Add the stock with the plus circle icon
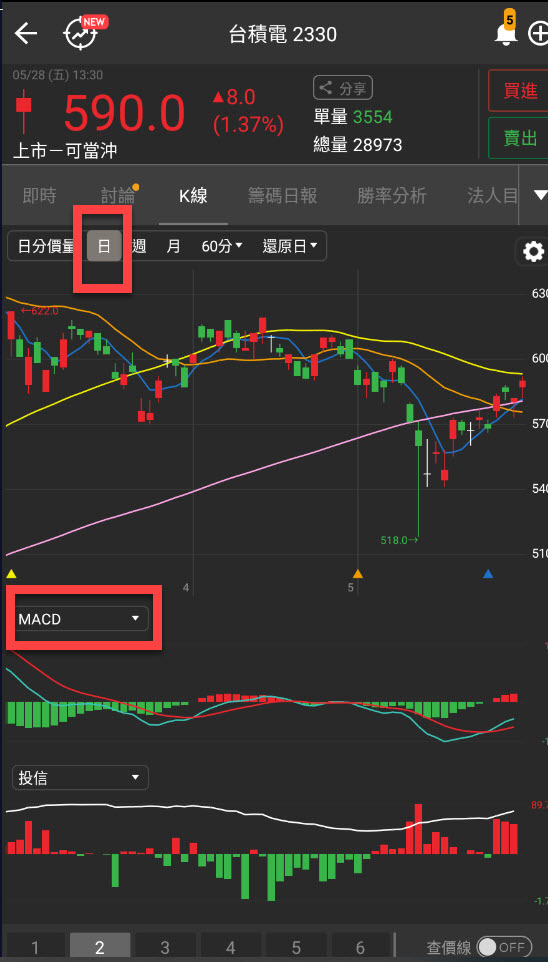548x962 pixels. pyautogui.click(x=538, y=34)
